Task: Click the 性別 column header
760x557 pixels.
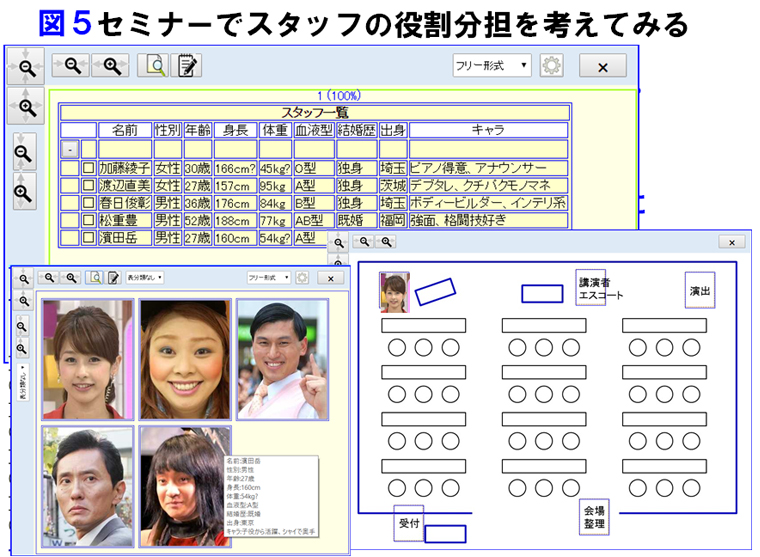Action: tap(168, 130)
